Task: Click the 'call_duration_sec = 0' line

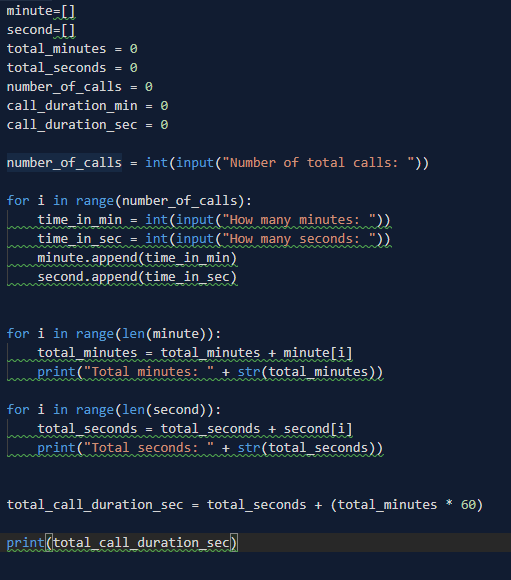Action: point(87,125)
